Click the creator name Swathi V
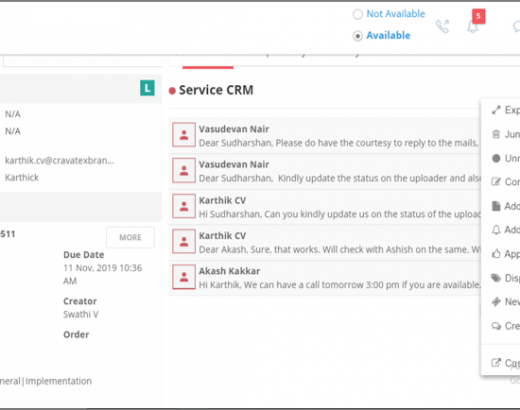The height and width of the screenshot is (410, 520). click(x=81, y=314)
